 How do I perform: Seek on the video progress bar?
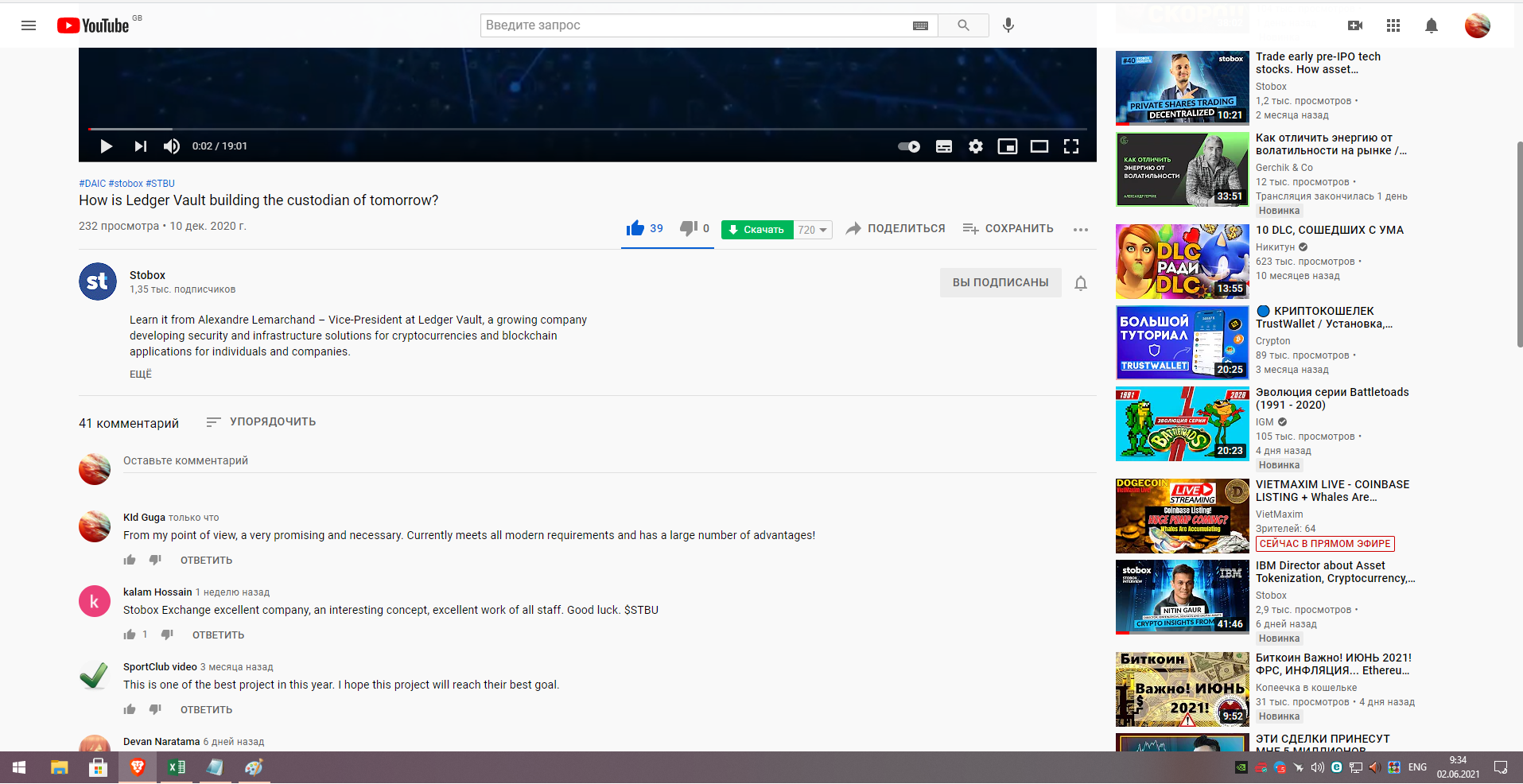coord(588,129)
